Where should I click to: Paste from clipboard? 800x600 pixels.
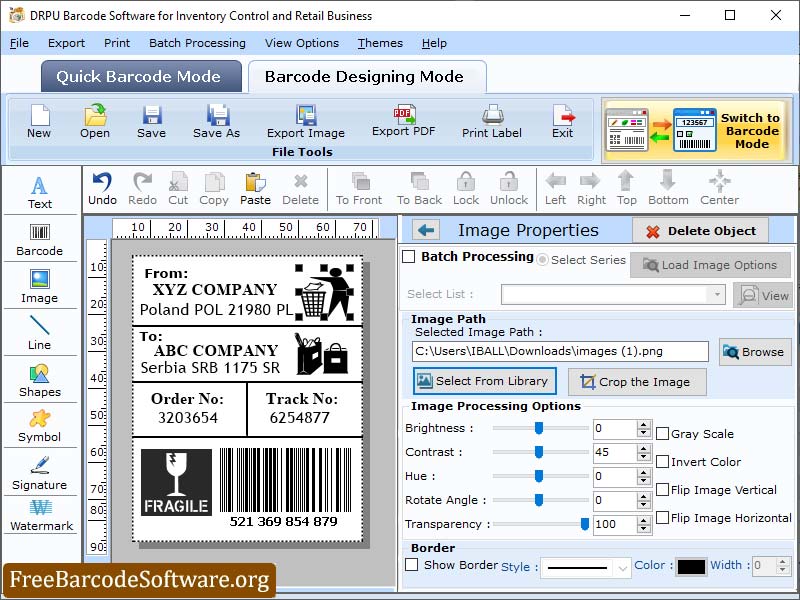click(256, 189)
